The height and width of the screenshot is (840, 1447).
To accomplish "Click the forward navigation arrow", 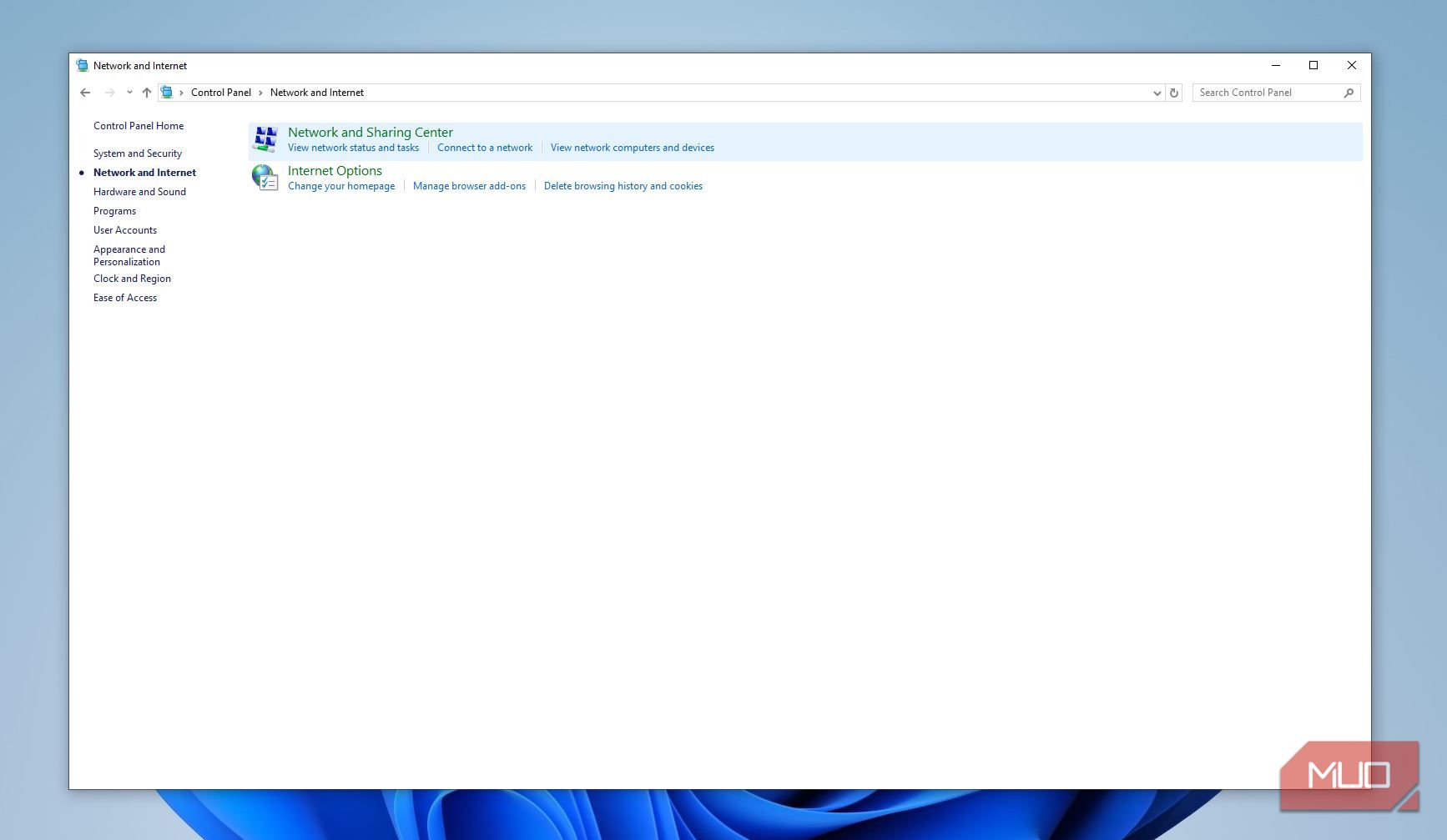I will tap(109, 93).
